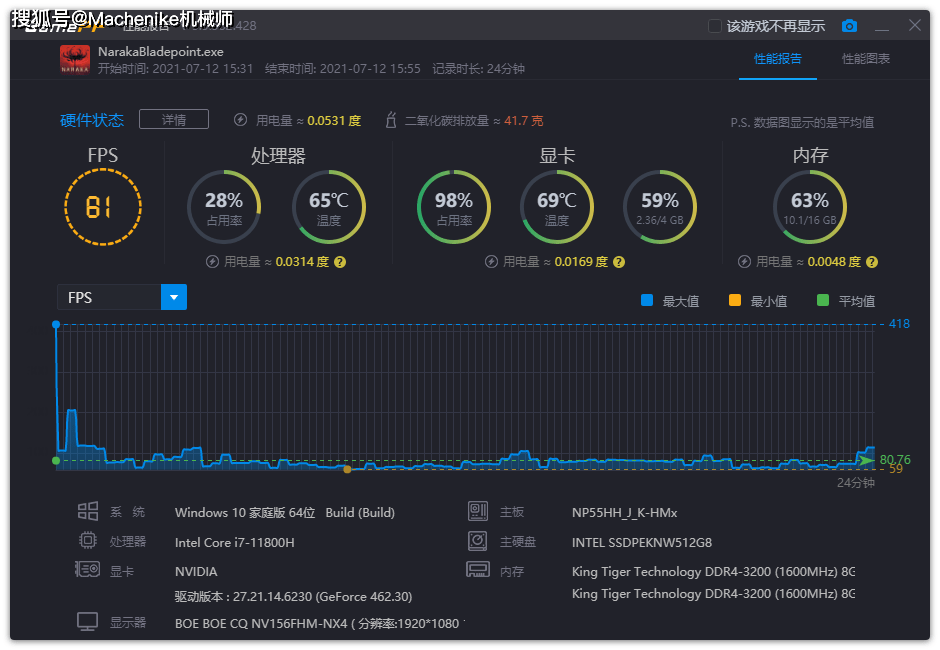Screen dimensions: 940x650
Task: Click the blue 最大值 legend swatch
Action: click(647, 300)
